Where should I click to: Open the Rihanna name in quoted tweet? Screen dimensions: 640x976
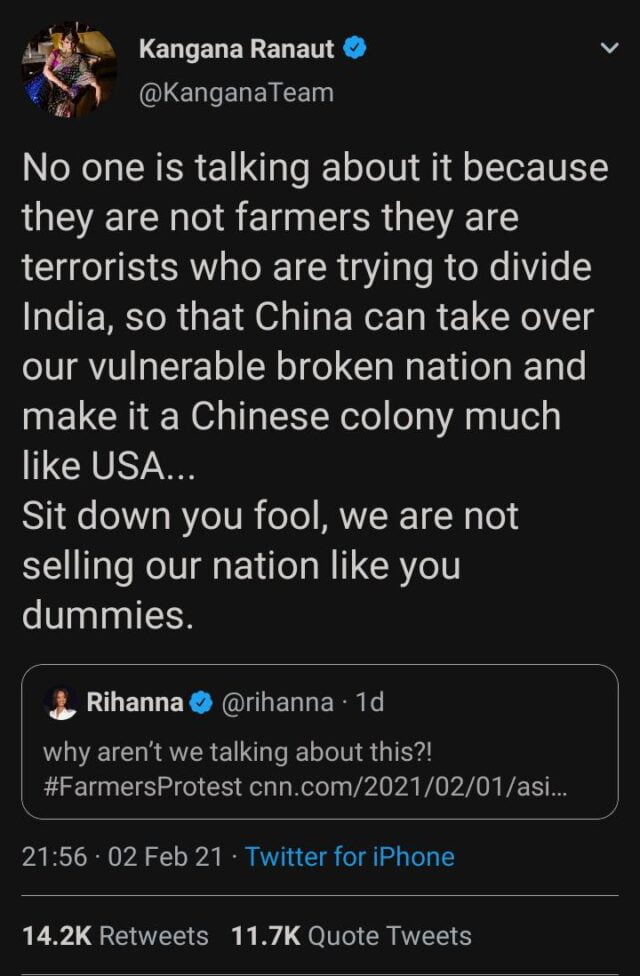(x=134, y=703)
